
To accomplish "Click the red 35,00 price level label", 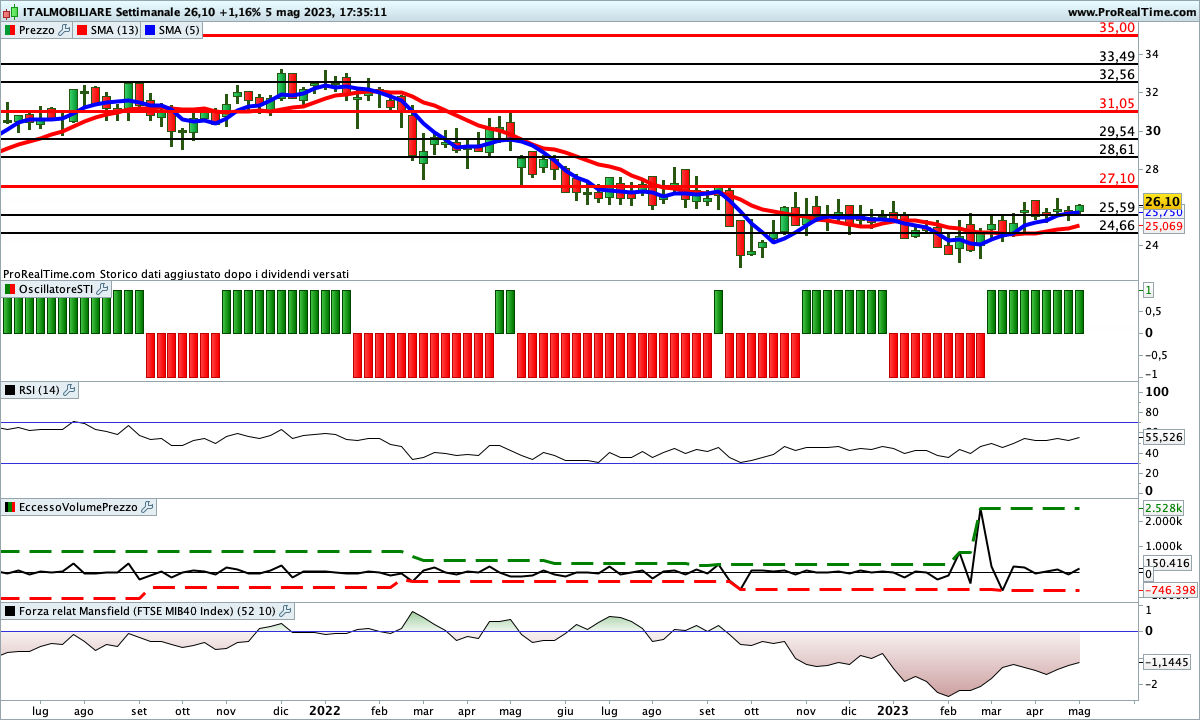I will (x=1117, y=27).
